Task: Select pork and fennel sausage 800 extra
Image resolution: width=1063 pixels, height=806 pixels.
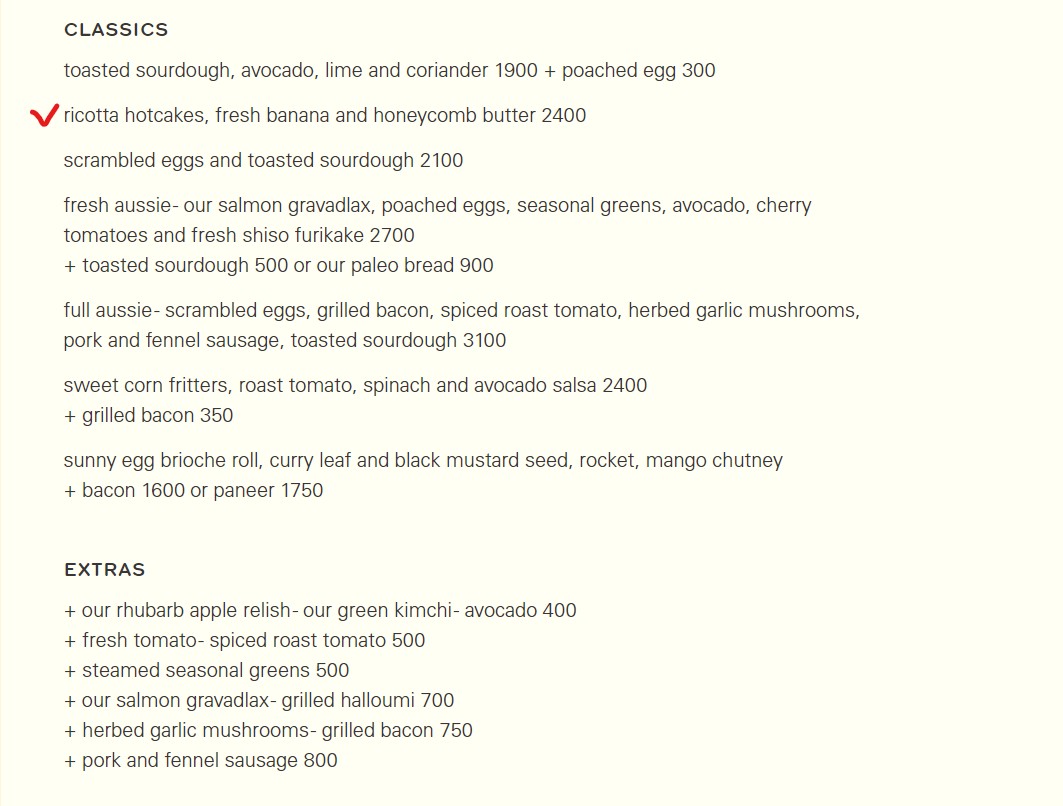Action: (x=201, y=761)
